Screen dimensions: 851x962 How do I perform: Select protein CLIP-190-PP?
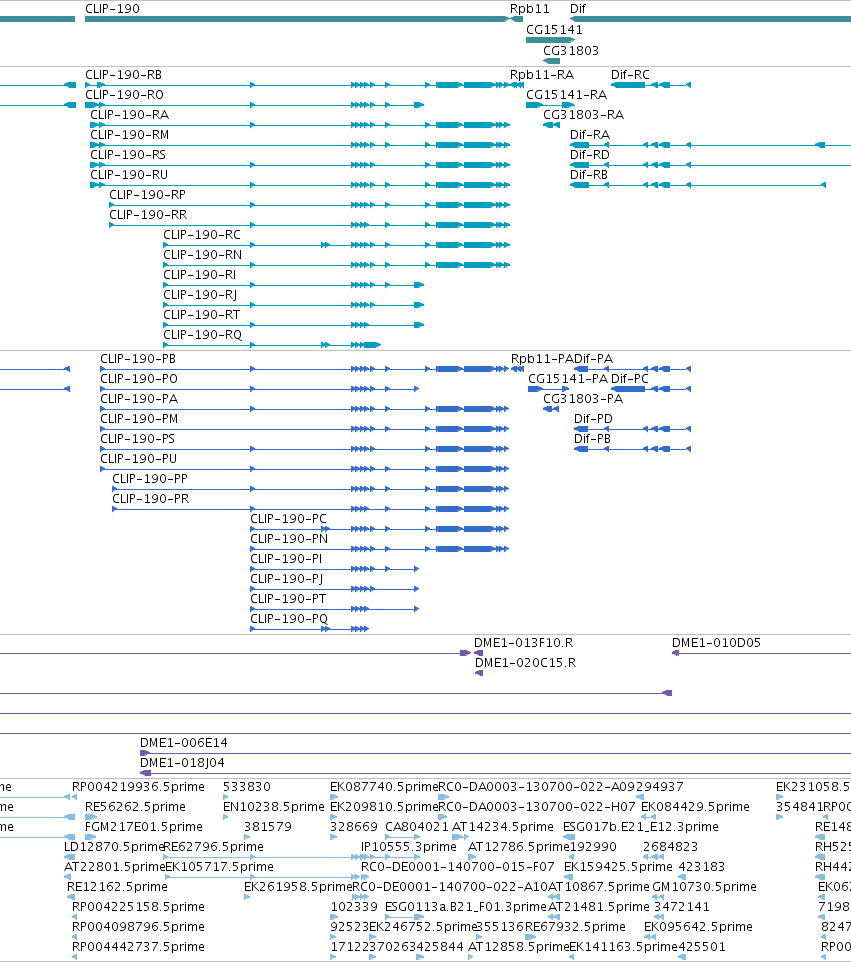click(310, 489)
